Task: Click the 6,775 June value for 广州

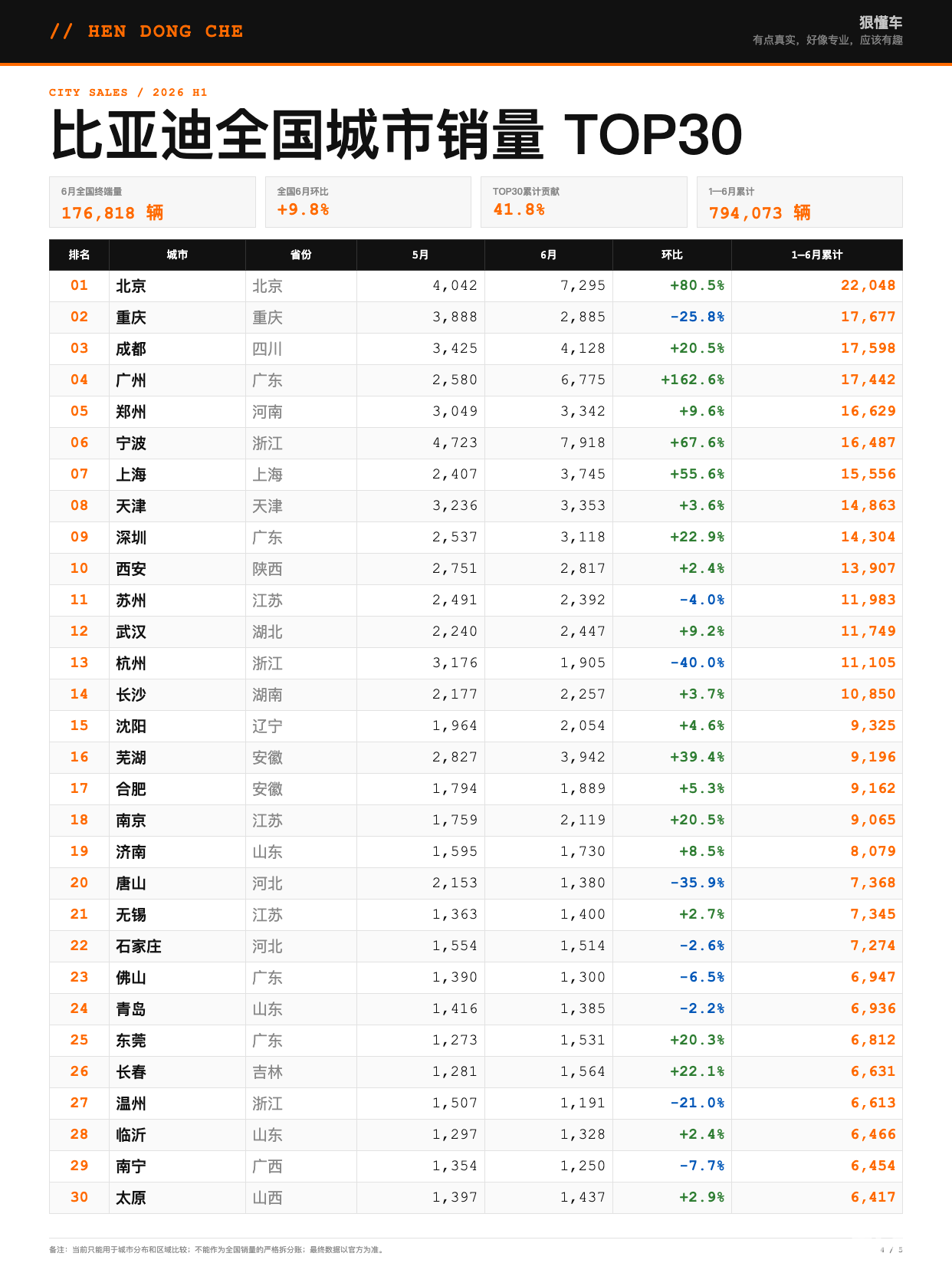Action: coord(583,380)
